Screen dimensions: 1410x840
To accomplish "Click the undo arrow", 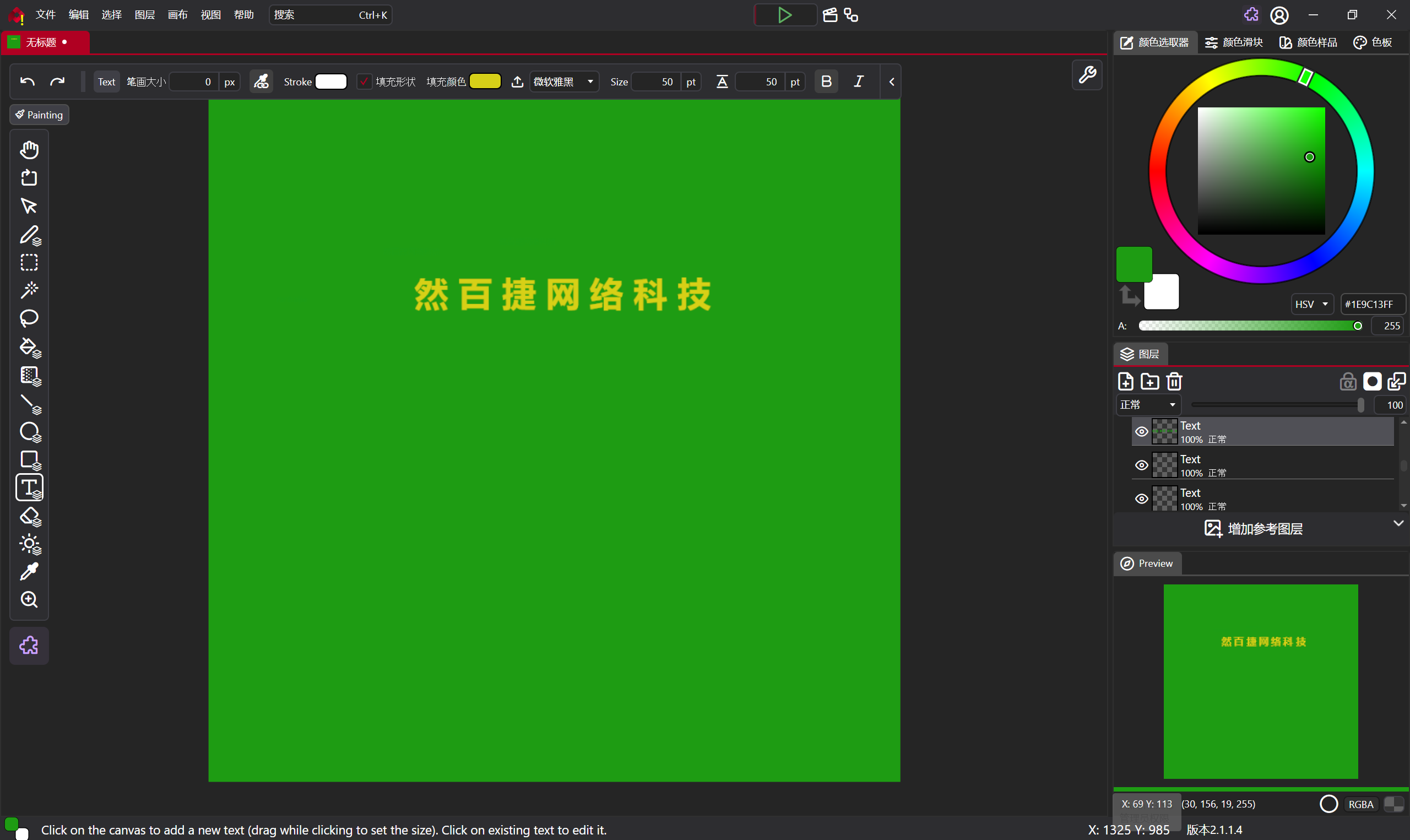I will click(x=27, y=82).
